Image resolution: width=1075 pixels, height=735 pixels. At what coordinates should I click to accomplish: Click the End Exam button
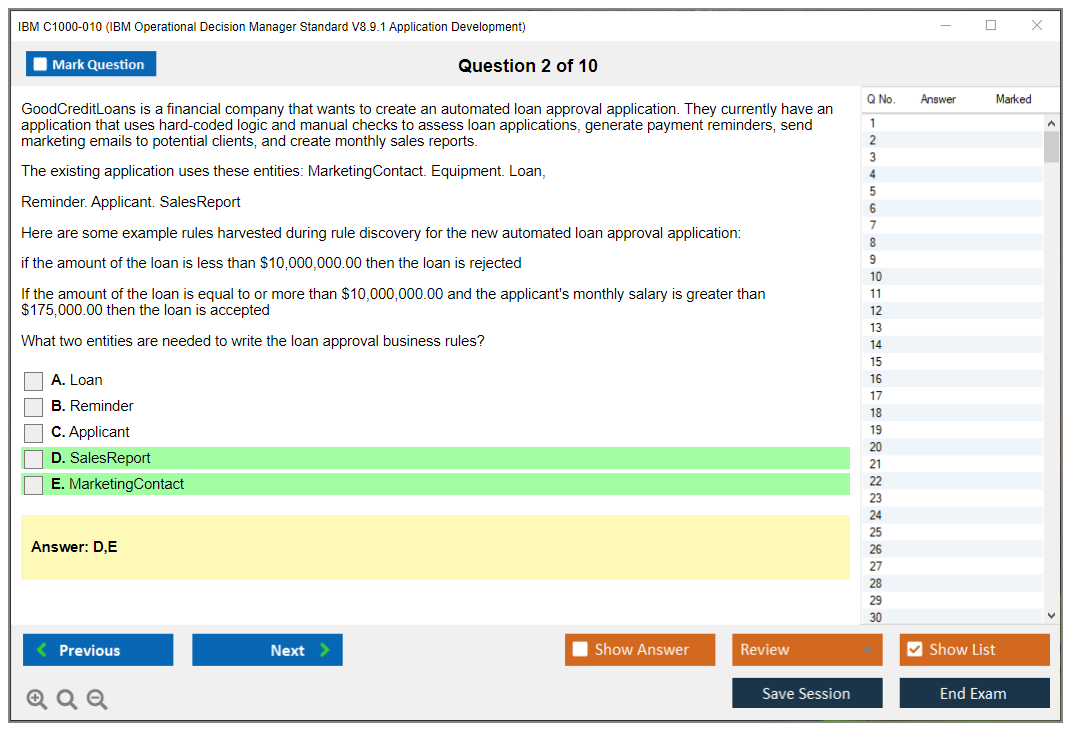click(974, 693)
